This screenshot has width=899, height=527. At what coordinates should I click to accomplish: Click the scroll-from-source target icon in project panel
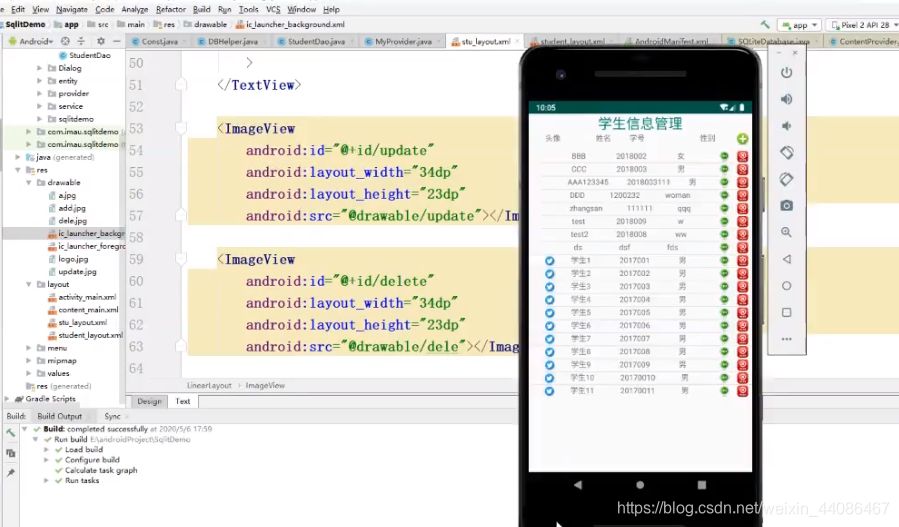(65, 41)
